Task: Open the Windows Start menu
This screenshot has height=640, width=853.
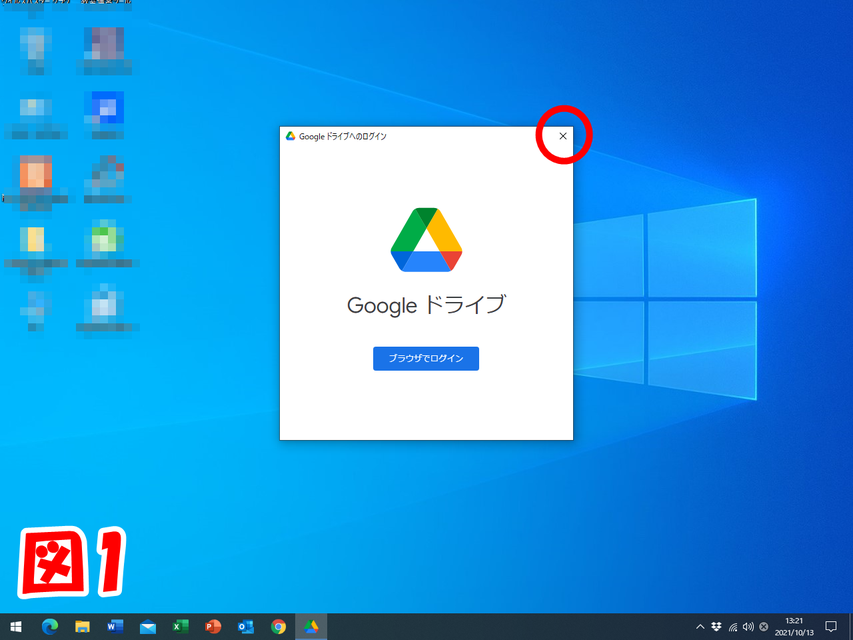Action: pyautogui.click(x=16, y=627)
